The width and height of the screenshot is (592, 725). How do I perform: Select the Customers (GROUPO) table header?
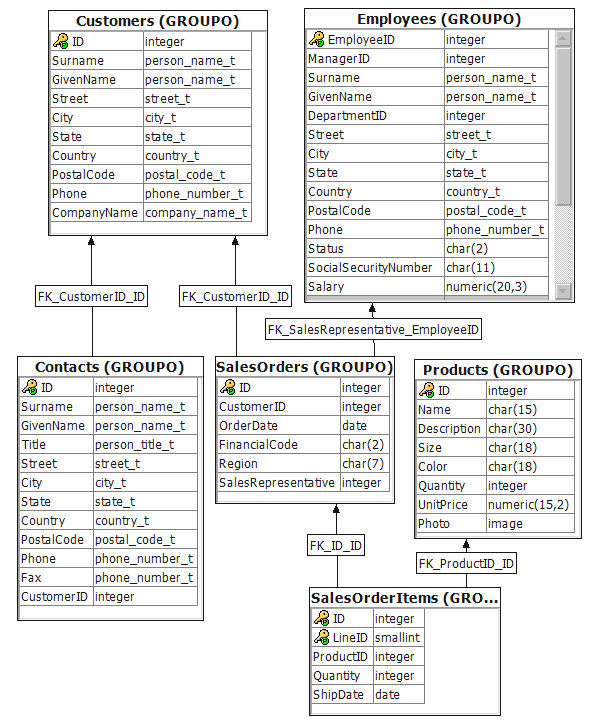(158, 21)
